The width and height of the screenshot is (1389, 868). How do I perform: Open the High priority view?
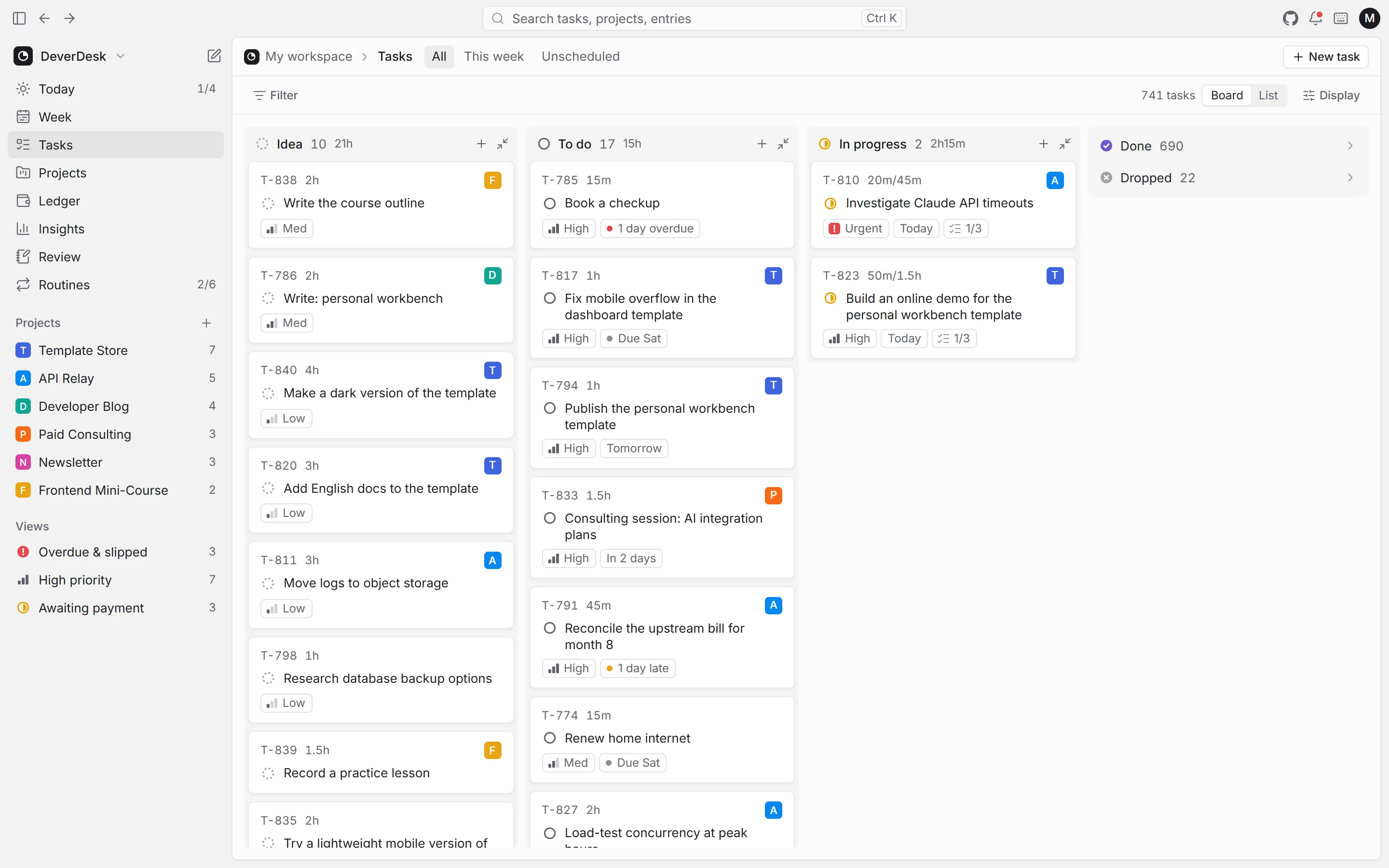point(115,580)
